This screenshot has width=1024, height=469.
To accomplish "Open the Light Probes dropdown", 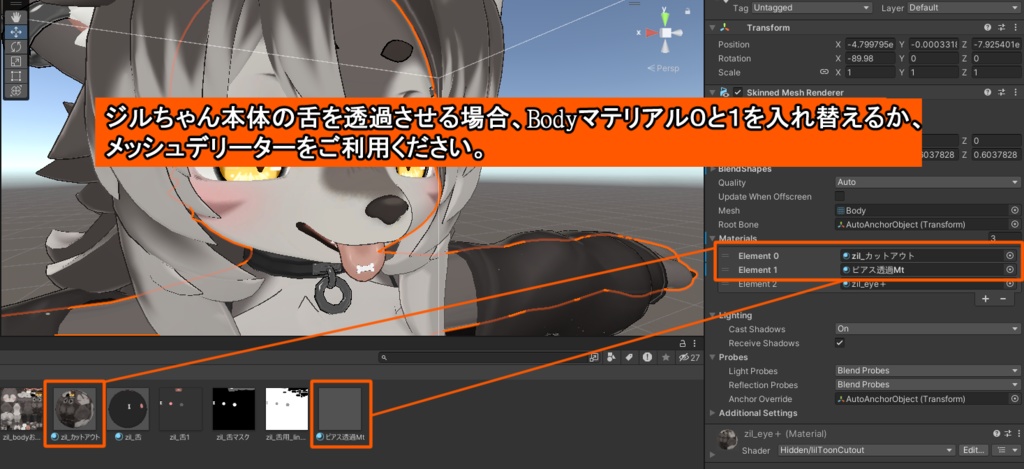I will click(928, 370).
